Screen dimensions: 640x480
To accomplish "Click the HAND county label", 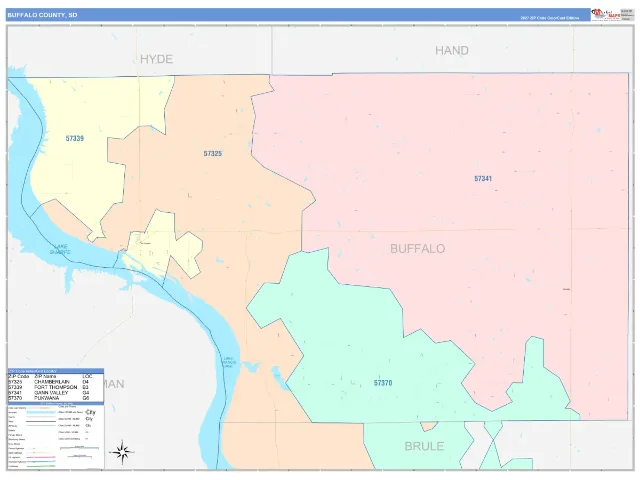I will point(451,51).
